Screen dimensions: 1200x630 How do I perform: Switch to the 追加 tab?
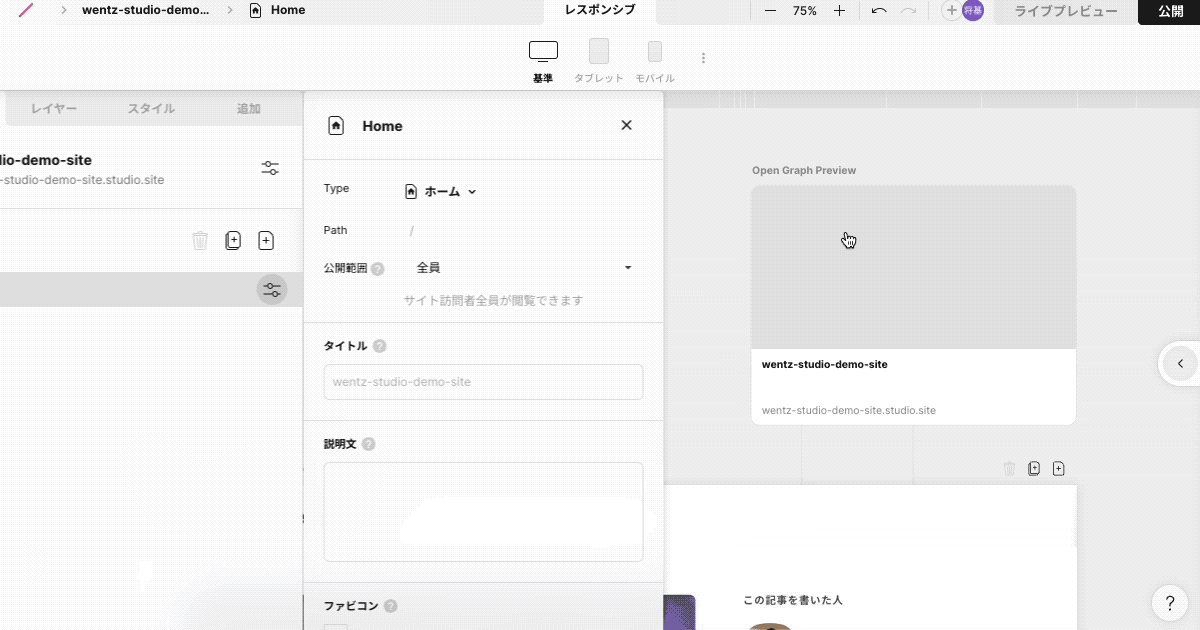click(247, 108)
